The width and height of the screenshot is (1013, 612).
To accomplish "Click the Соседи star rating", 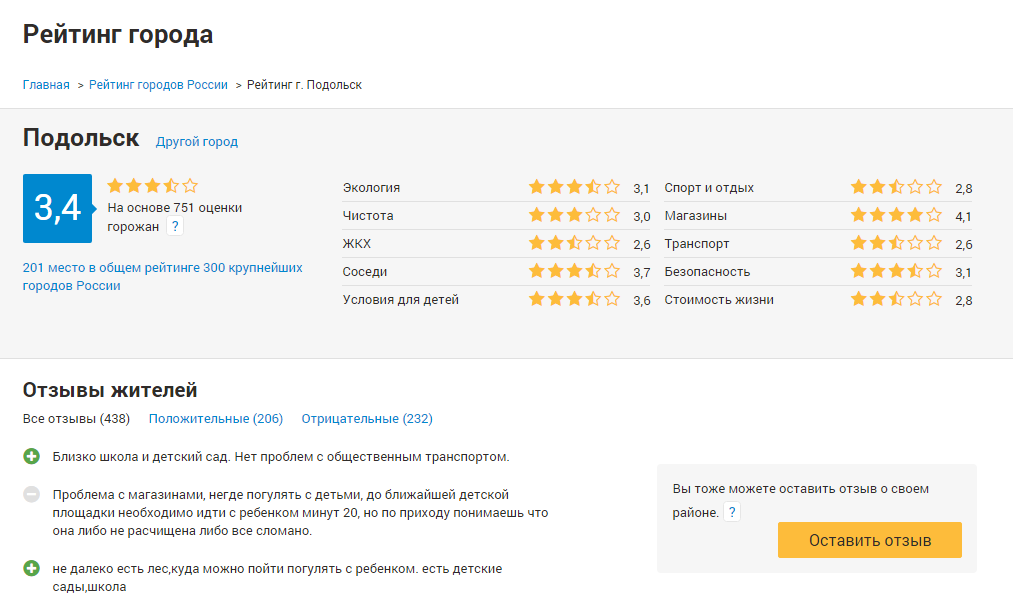I will [x=574, y=271].
